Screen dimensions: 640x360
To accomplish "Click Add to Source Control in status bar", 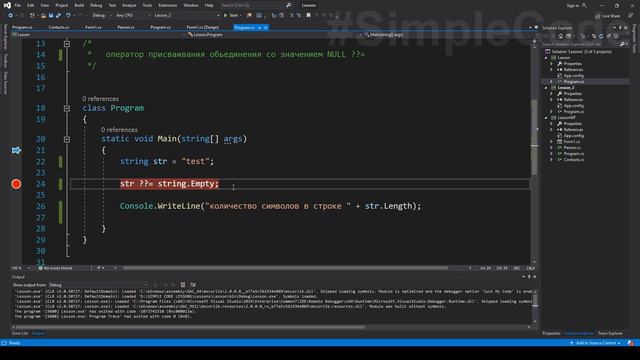I will click(596, 343).
